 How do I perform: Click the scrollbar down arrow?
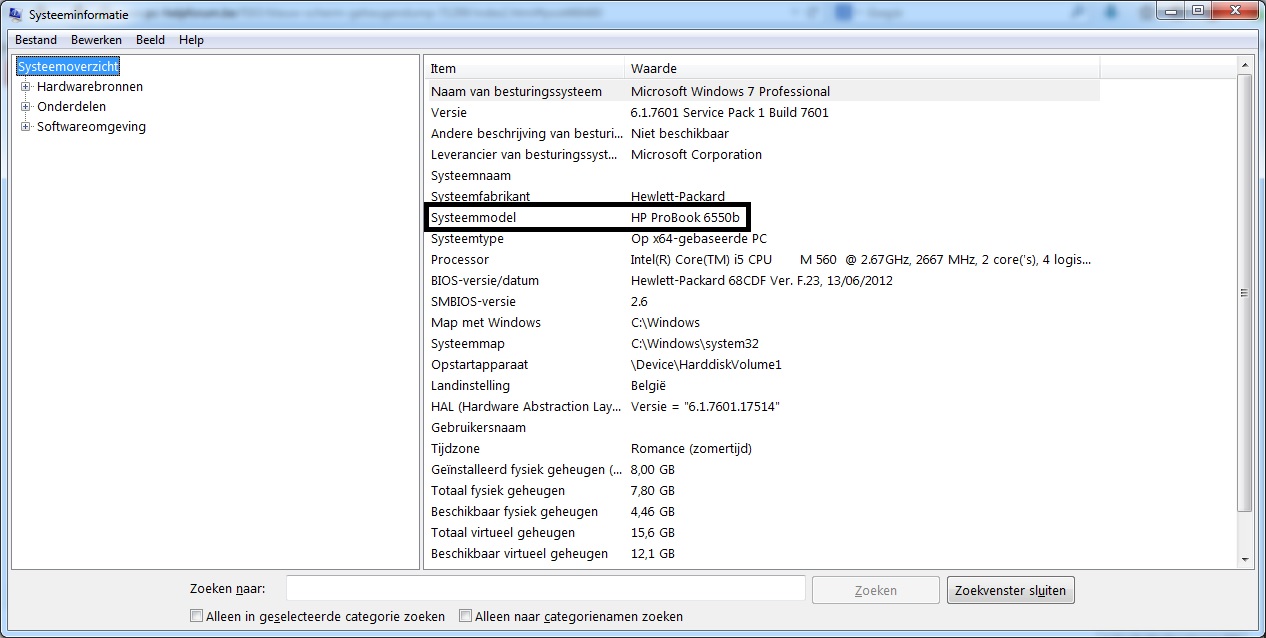tap(1245, 560)
